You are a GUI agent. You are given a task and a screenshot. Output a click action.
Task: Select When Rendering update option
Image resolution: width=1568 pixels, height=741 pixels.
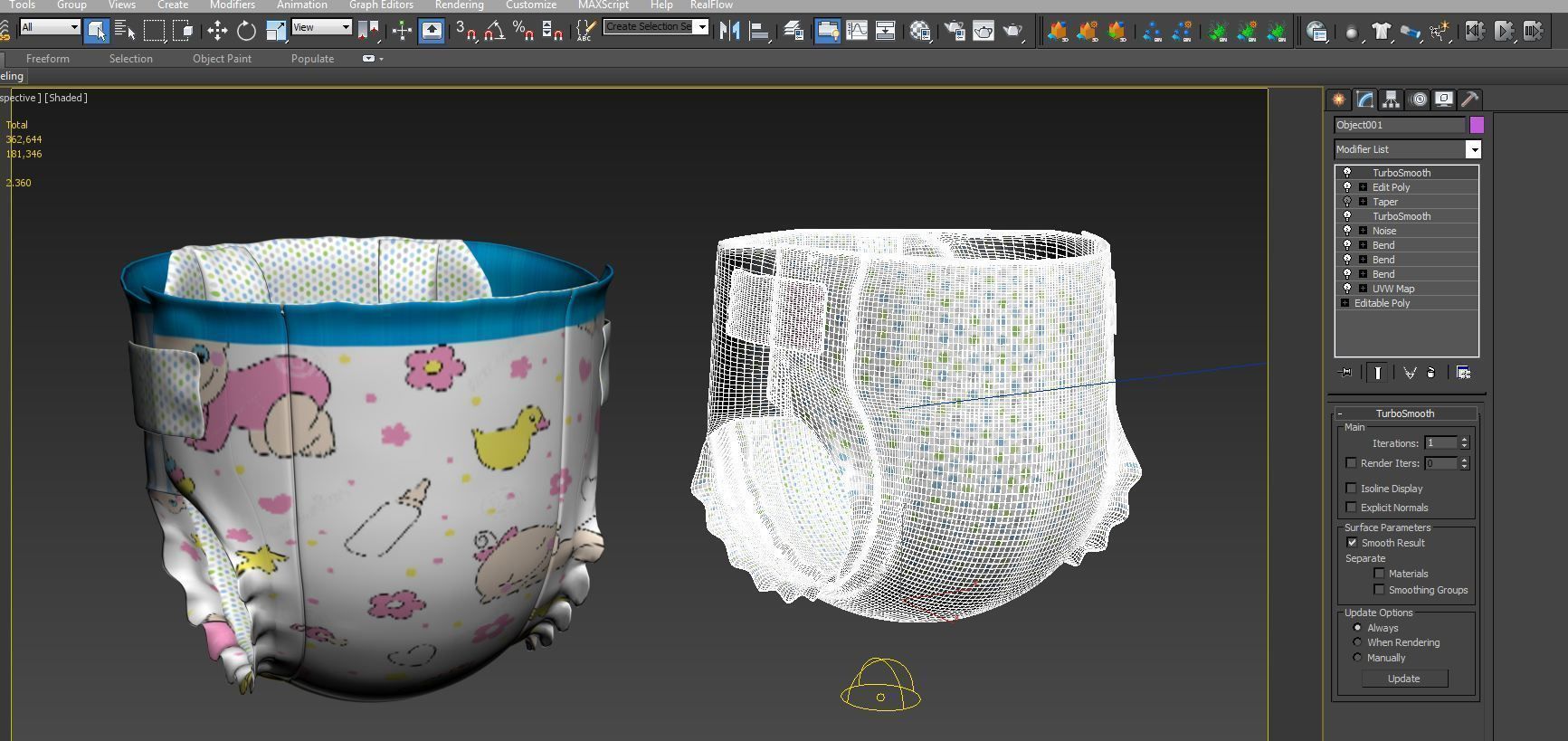point(1357,642)
